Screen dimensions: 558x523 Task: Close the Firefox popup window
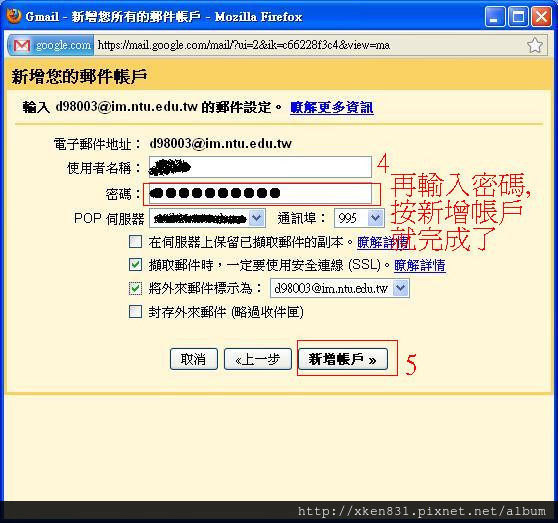[x=542, y=17]
